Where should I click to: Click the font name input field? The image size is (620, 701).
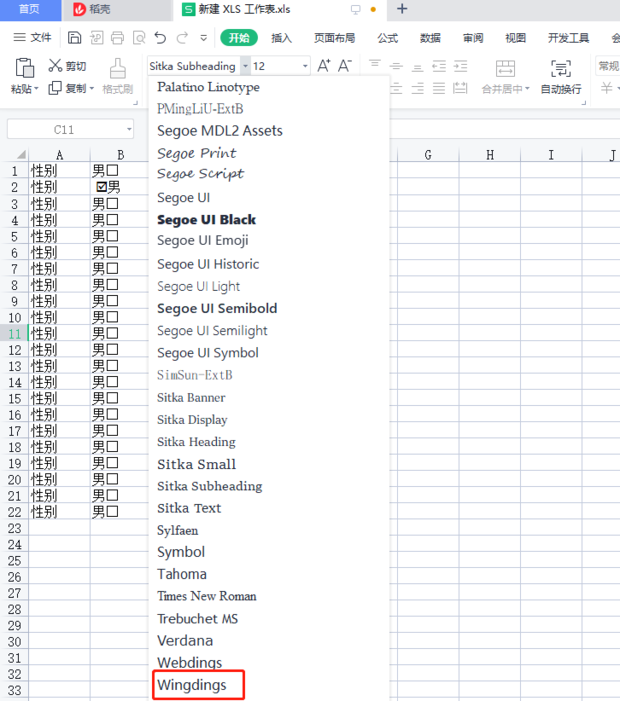pos(194,66)
